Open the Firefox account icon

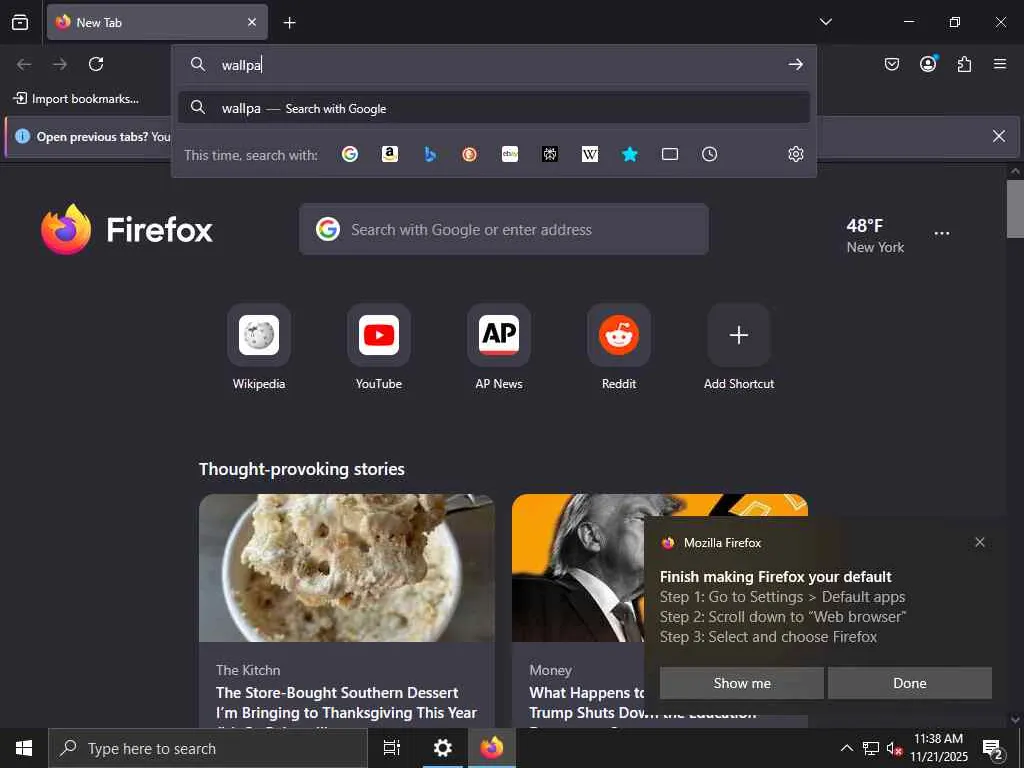tap(928, 64)
